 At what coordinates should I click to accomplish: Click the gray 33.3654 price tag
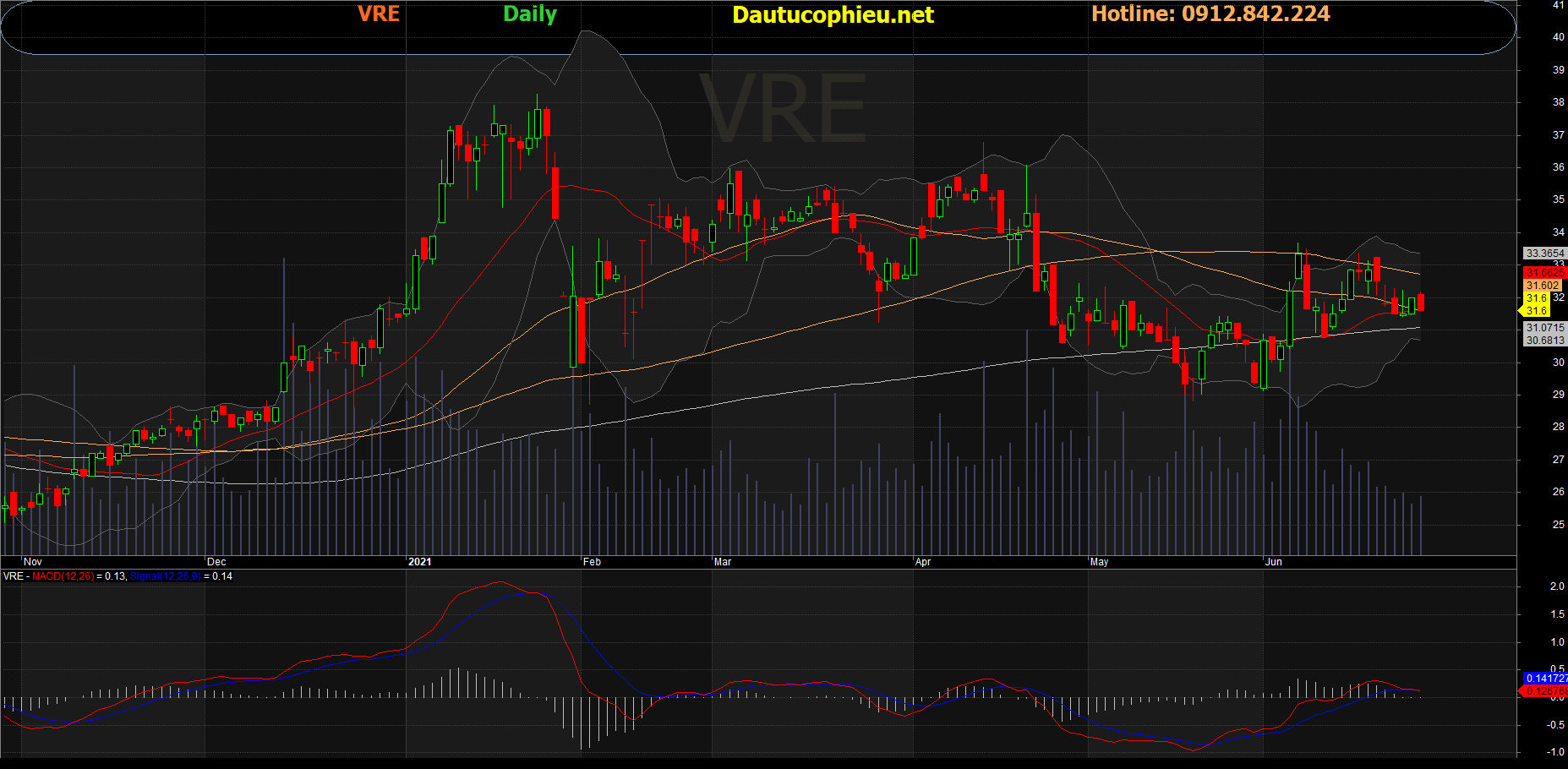1544,254
